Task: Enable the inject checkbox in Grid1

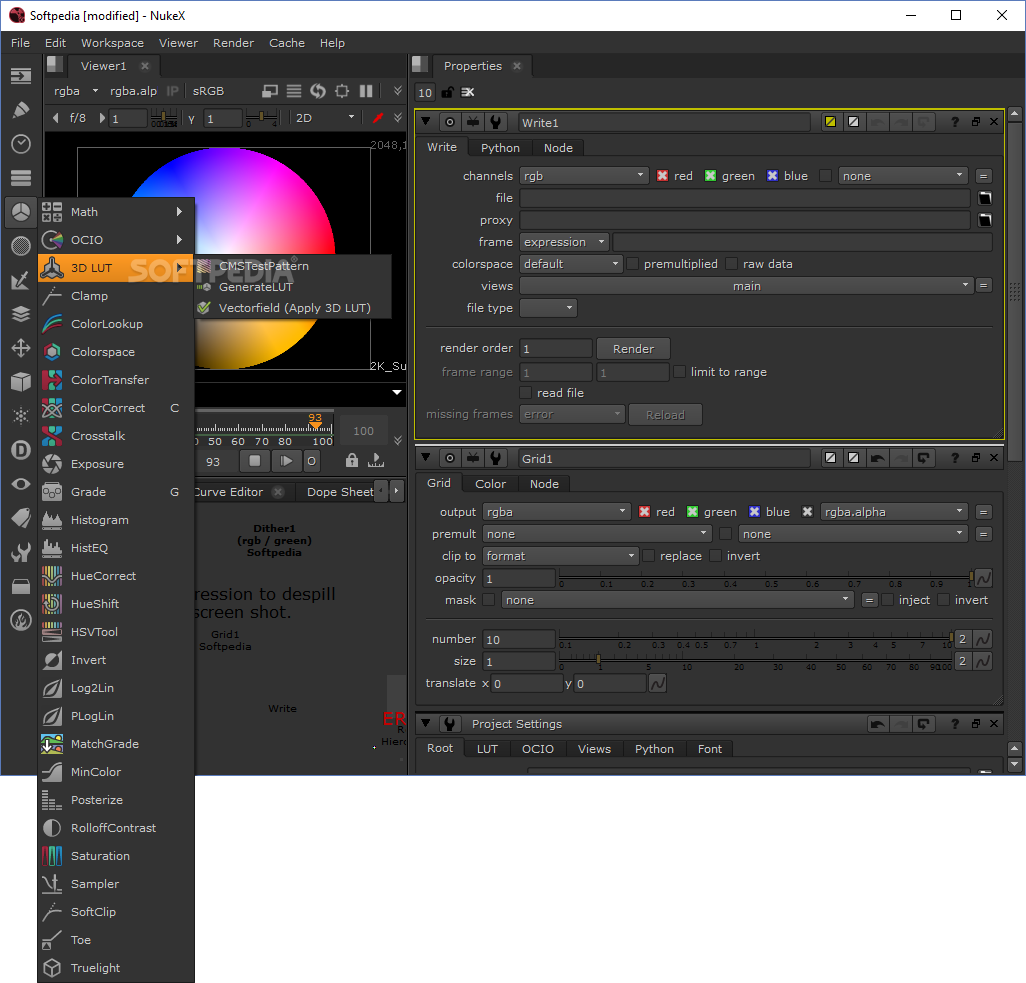Action: (x=887, y=600)
